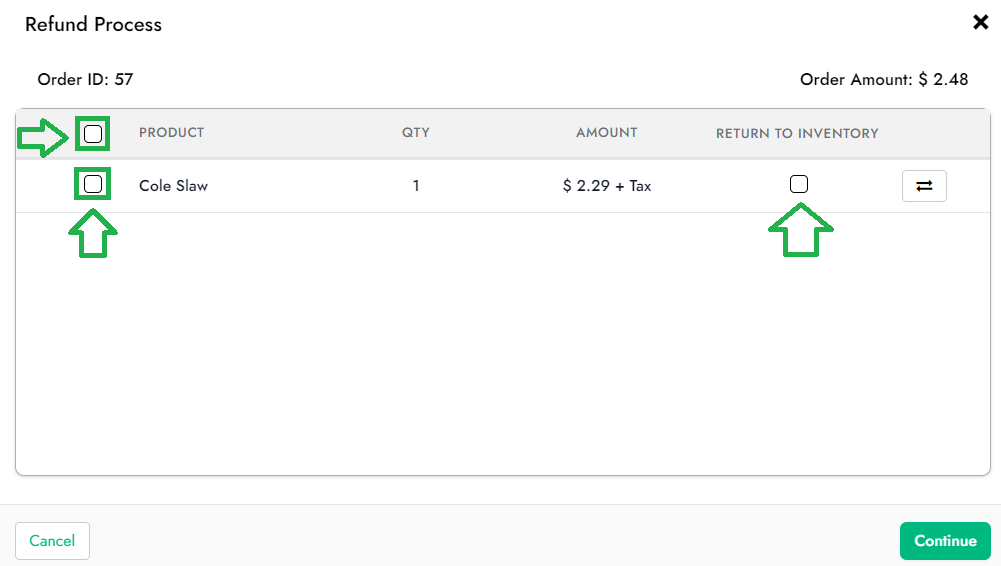Tick the select-all checkbox in table header

click(93, 133)
